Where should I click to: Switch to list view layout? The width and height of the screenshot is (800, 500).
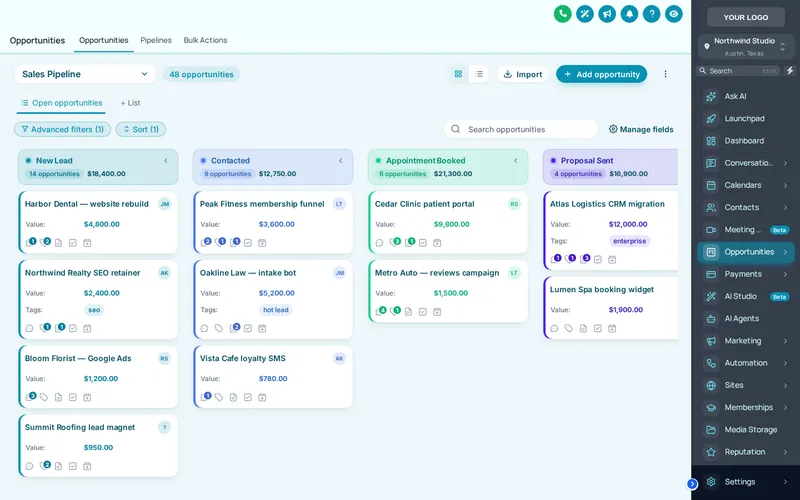click(x=479, y=74)
